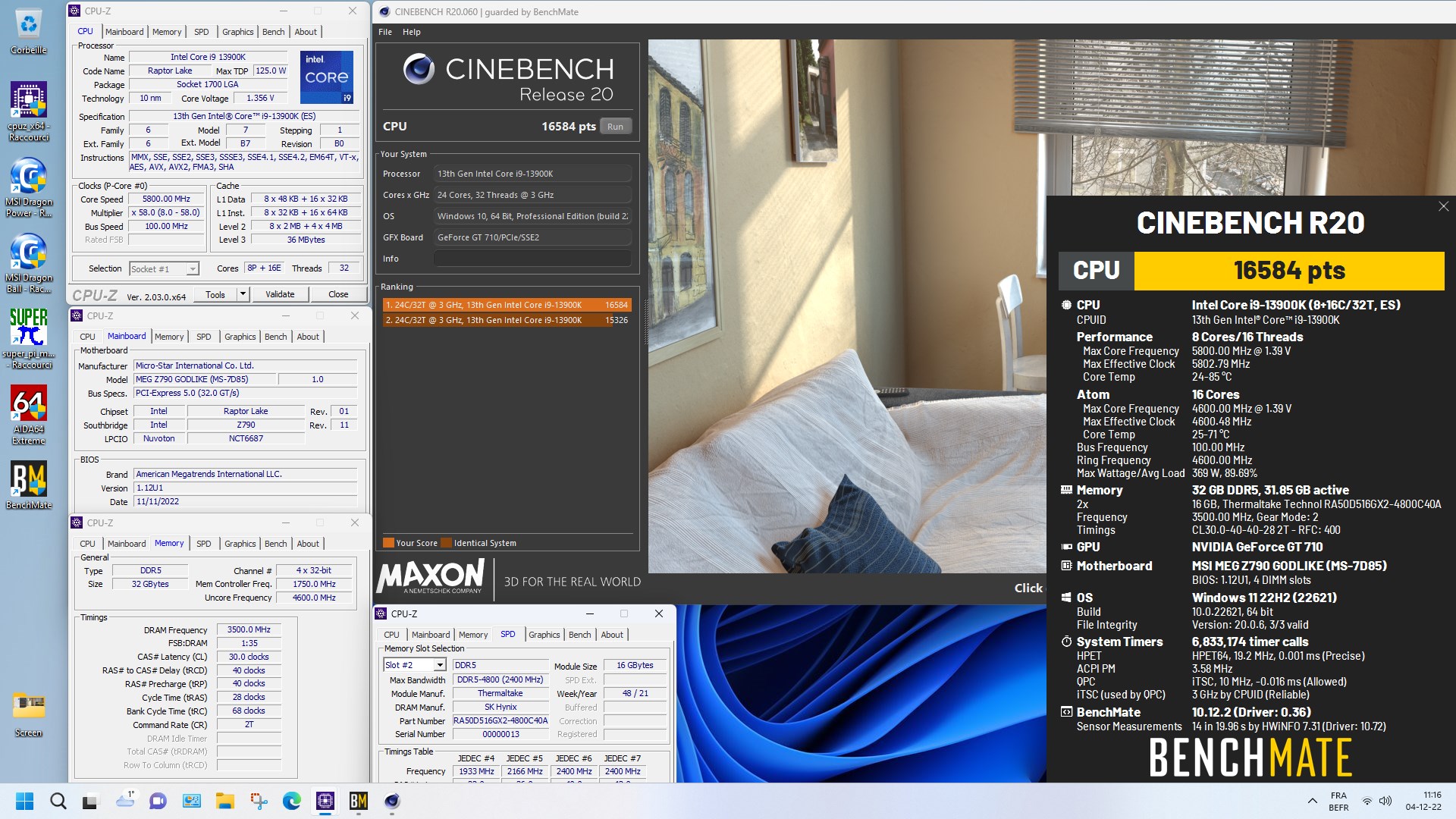Click the Cinebench window title icon
Image resolution: width=1456 pixels, height=819 pixels.
[384, 11]
